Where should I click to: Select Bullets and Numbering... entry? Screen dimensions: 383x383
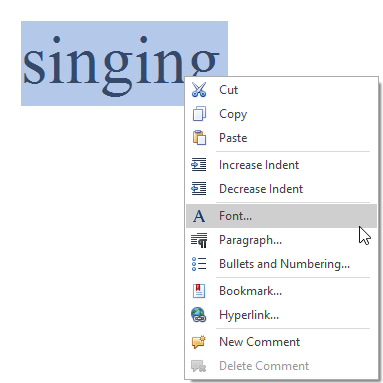[x=282, y=264]
